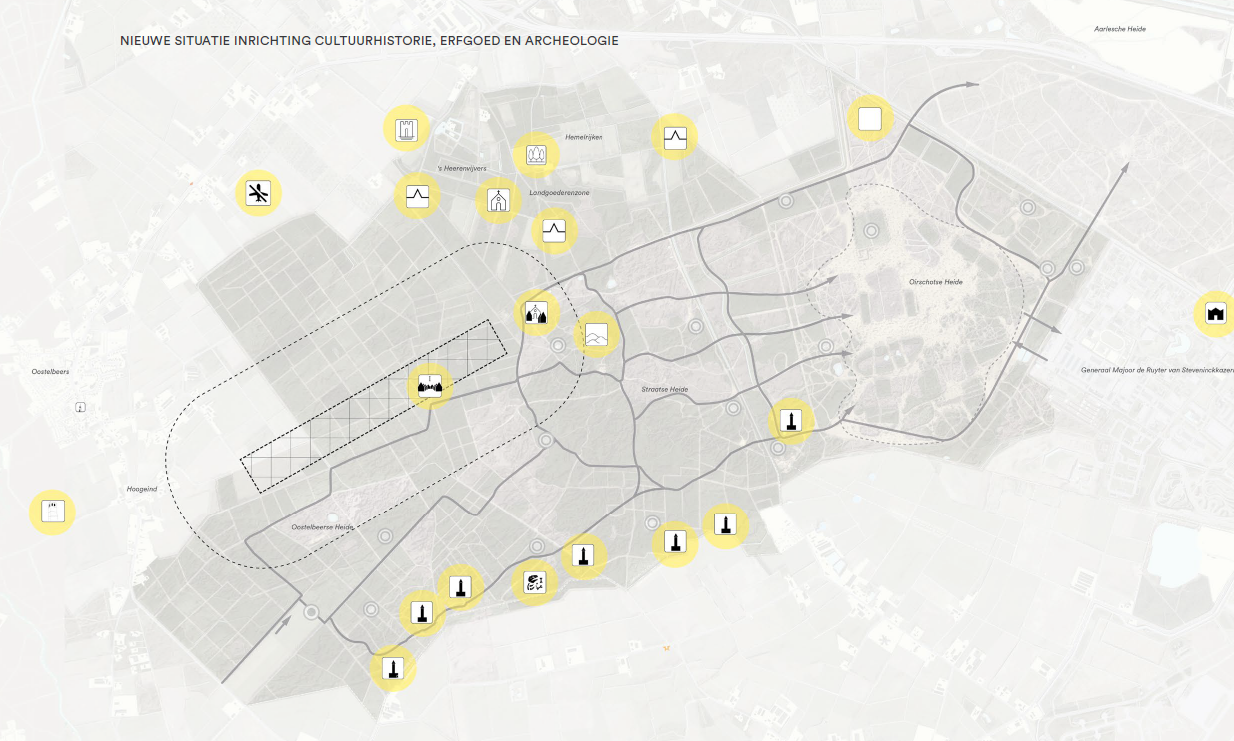Click the mound icon left of 's Heerenvijvers
The image size is (1234, 741).
(417, 195)
